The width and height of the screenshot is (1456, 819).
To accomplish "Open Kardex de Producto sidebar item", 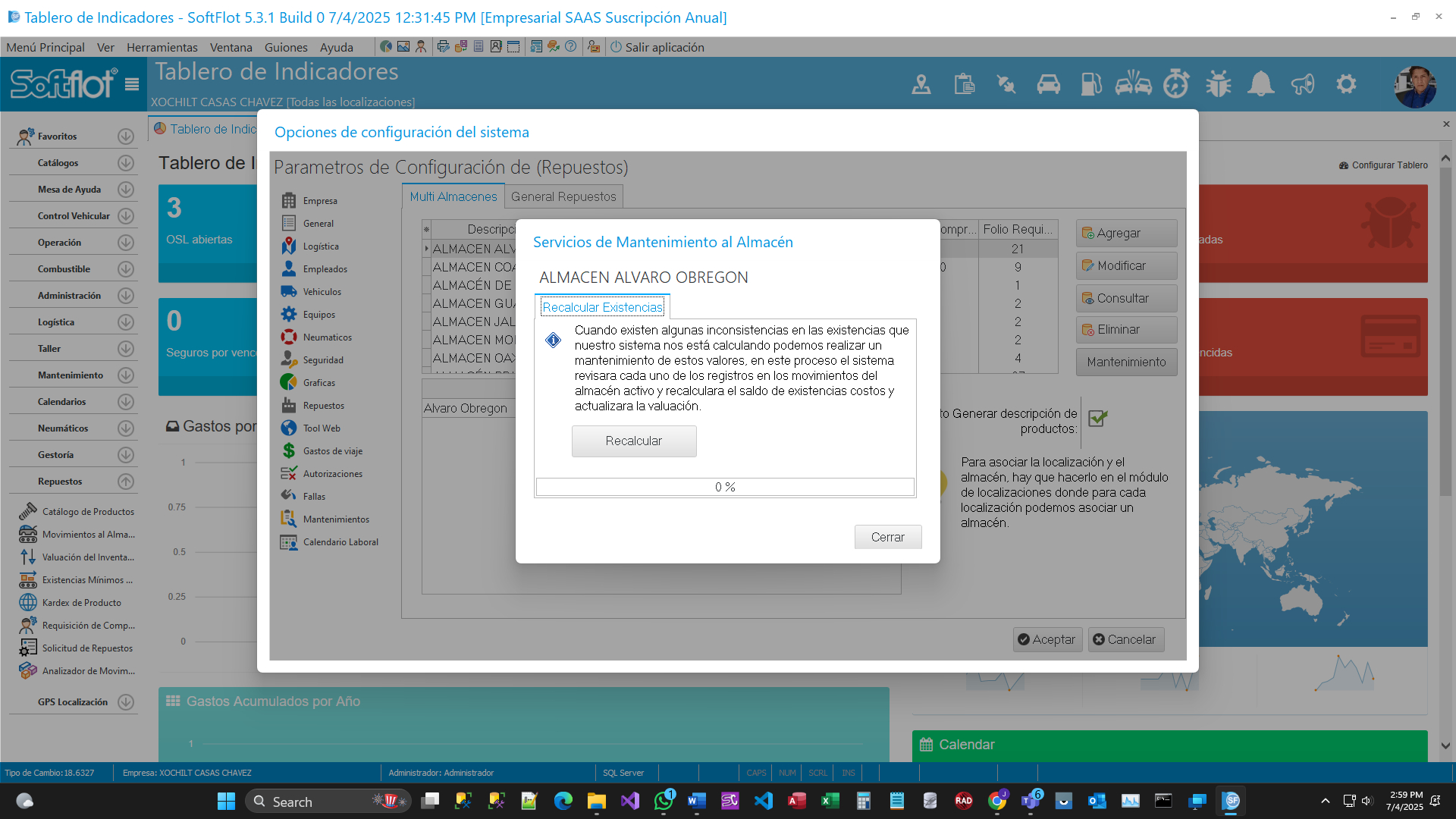I will [x=81, y=603].
